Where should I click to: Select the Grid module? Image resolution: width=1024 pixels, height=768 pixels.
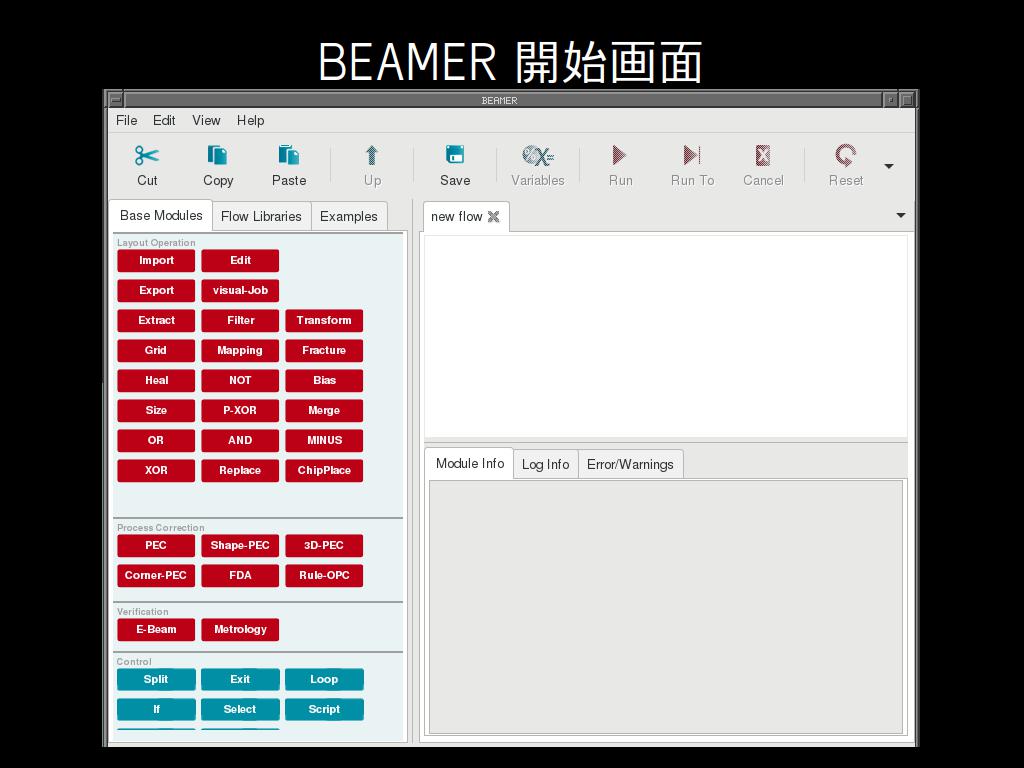tap(156, 351)
